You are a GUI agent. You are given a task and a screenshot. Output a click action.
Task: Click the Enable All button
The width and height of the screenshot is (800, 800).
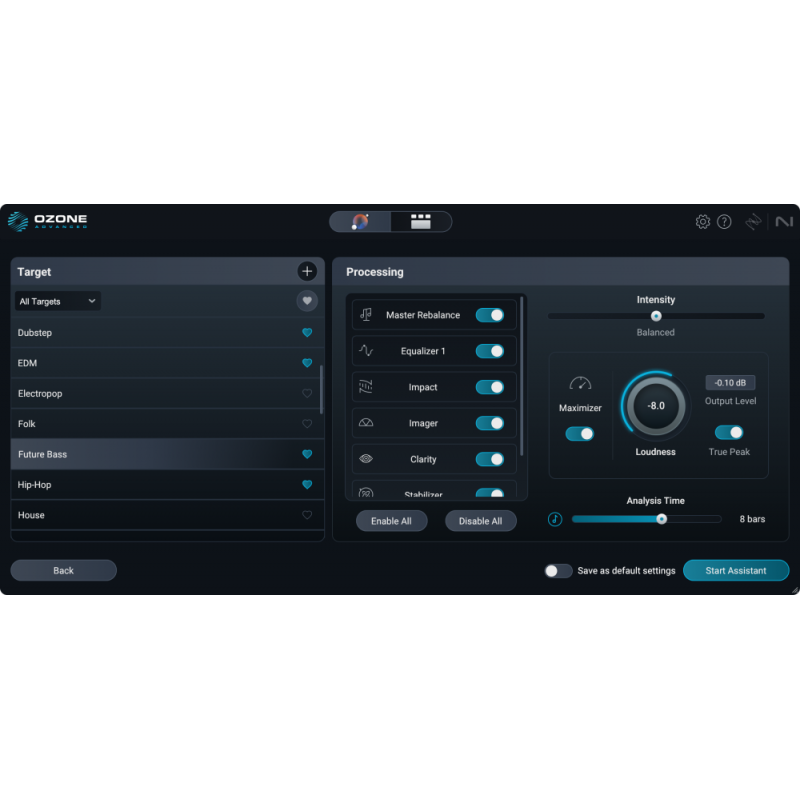click(x=391, y=520)
